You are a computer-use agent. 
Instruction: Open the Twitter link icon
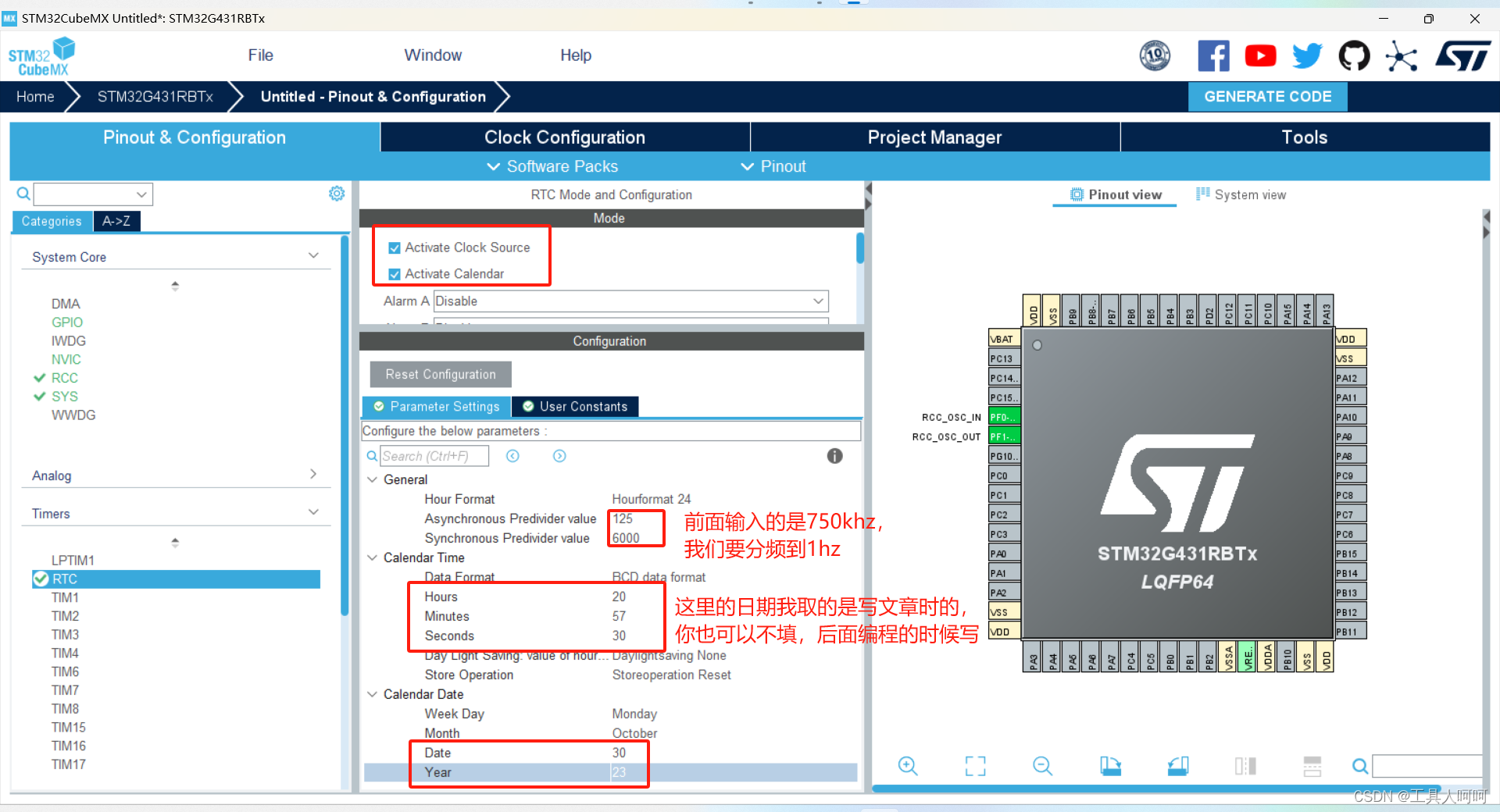(x=1307, y=56)
